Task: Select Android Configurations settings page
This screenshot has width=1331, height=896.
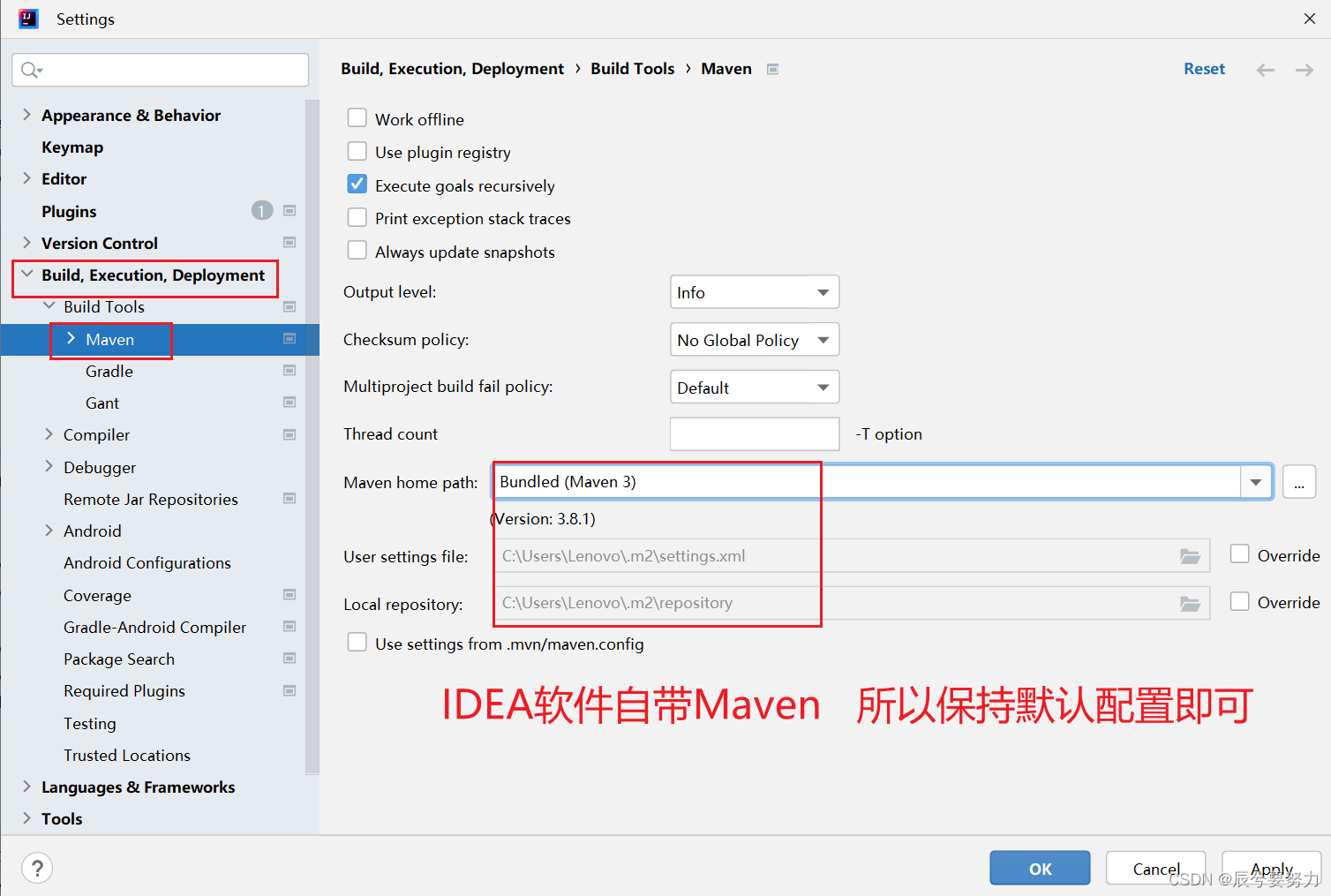Action: tap(147, 563)
